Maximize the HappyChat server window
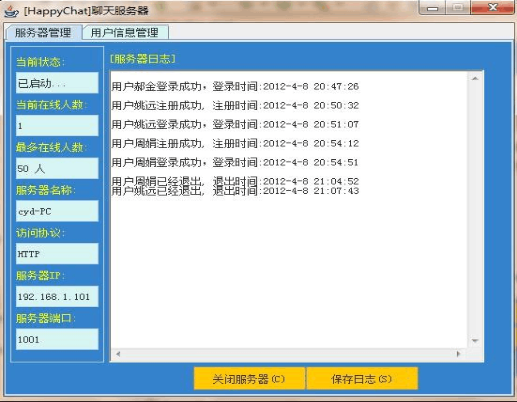 458,7
